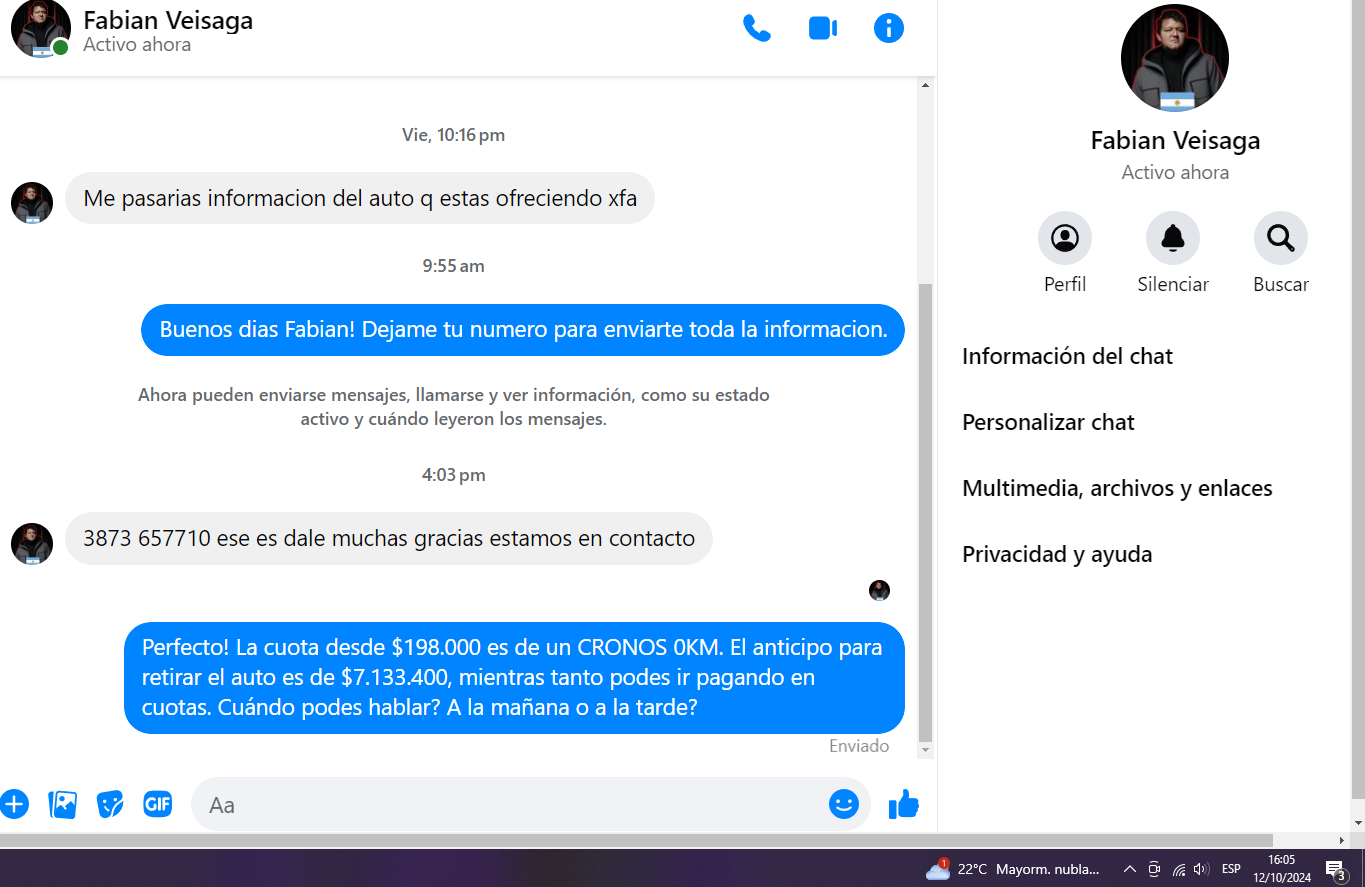This screenshot has width=1365, height=887.
Task: Expand Personalizar chat section
Action: (x=1048, y=422)
